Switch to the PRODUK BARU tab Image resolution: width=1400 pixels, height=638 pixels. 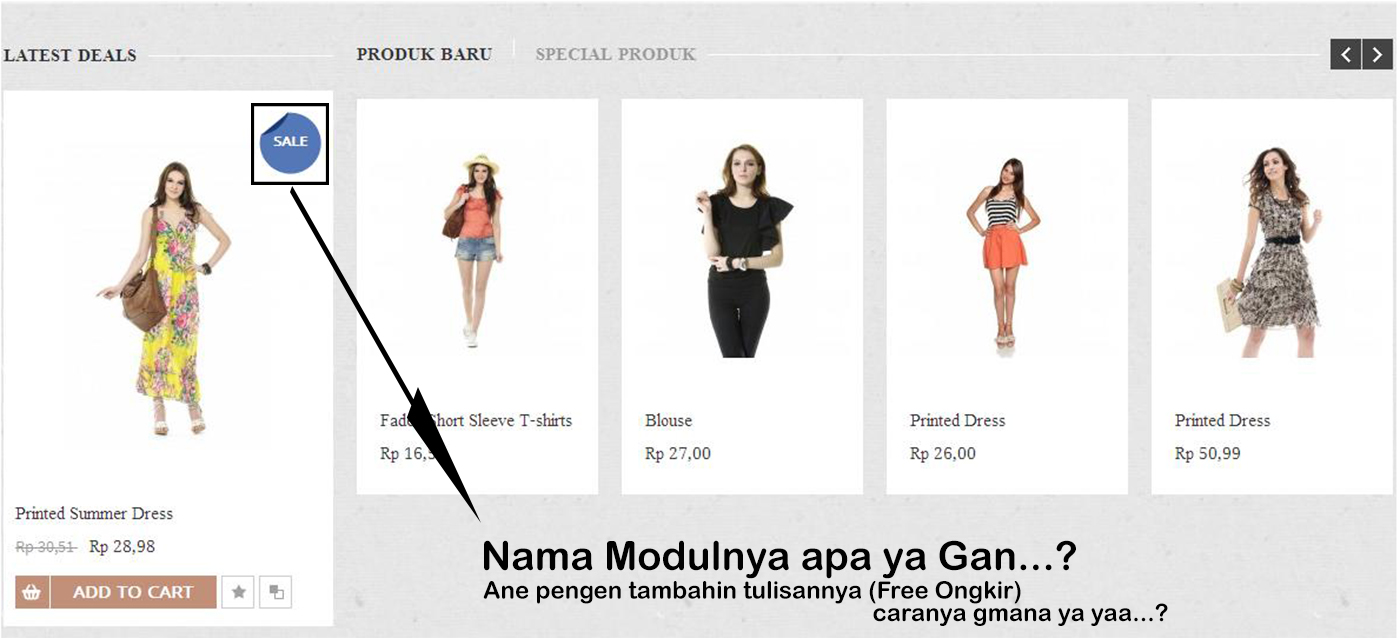tap(424, 54)
